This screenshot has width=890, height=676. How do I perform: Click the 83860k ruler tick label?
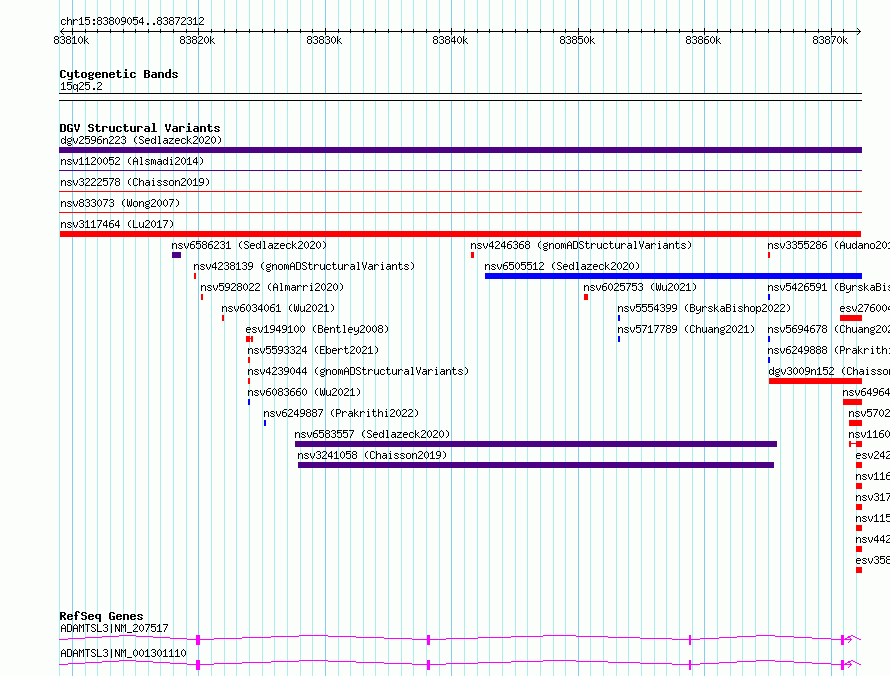click(x=703, y=40)
